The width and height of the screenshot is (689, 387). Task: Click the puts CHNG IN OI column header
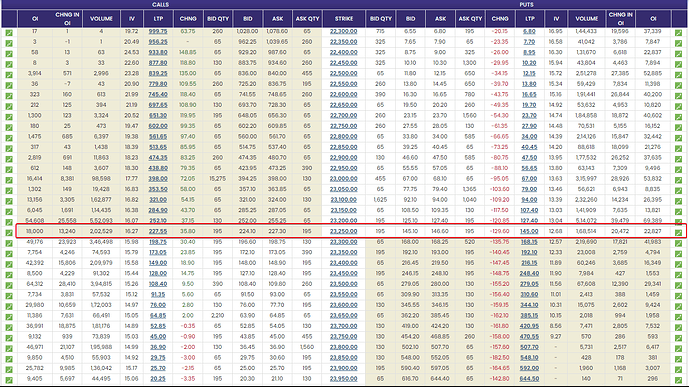coord(620,19)
